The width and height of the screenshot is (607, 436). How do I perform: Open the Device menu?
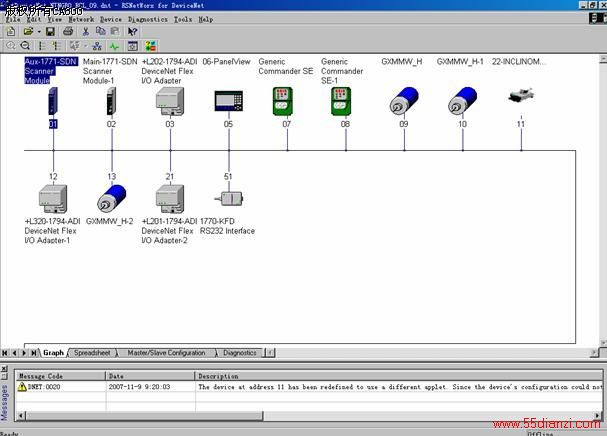[x=111, y=19]
